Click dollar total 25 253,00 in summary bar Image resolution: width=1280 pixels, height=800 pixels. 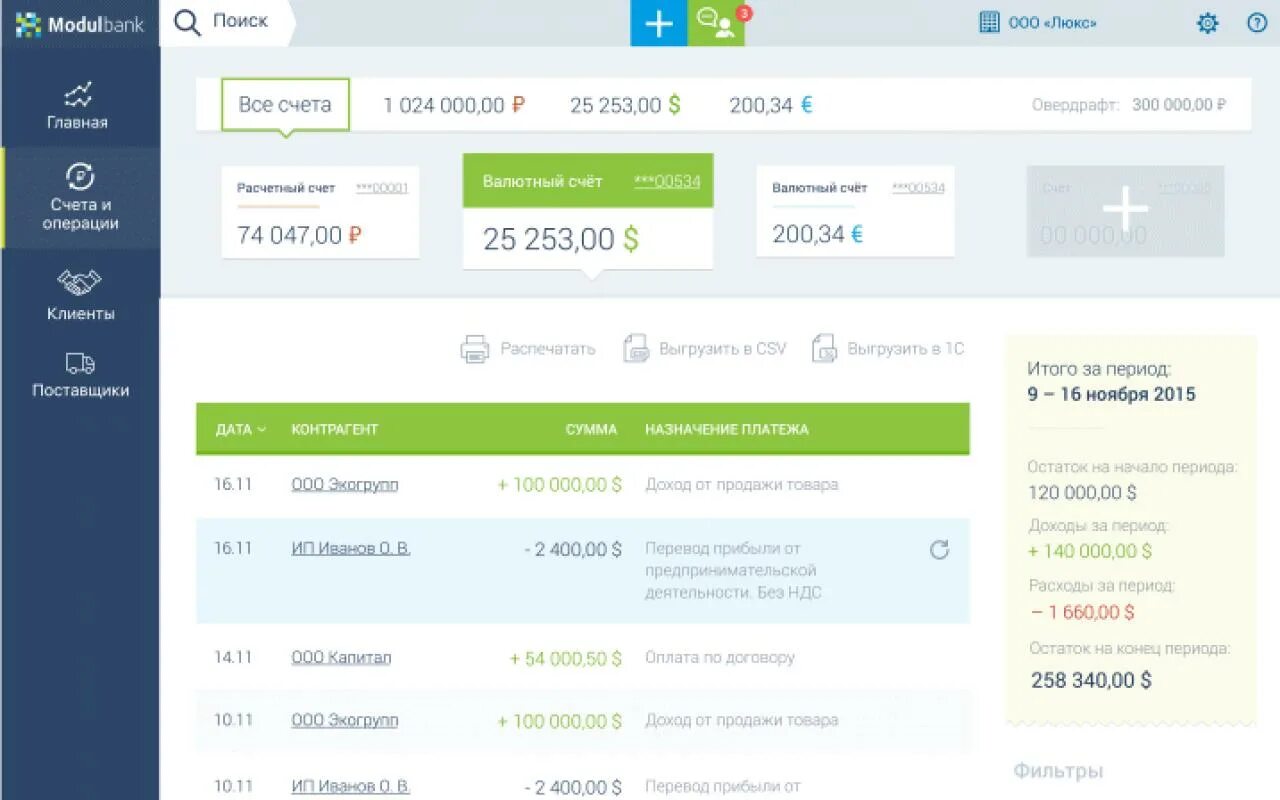pyautogui.click(x=625, y=105)
